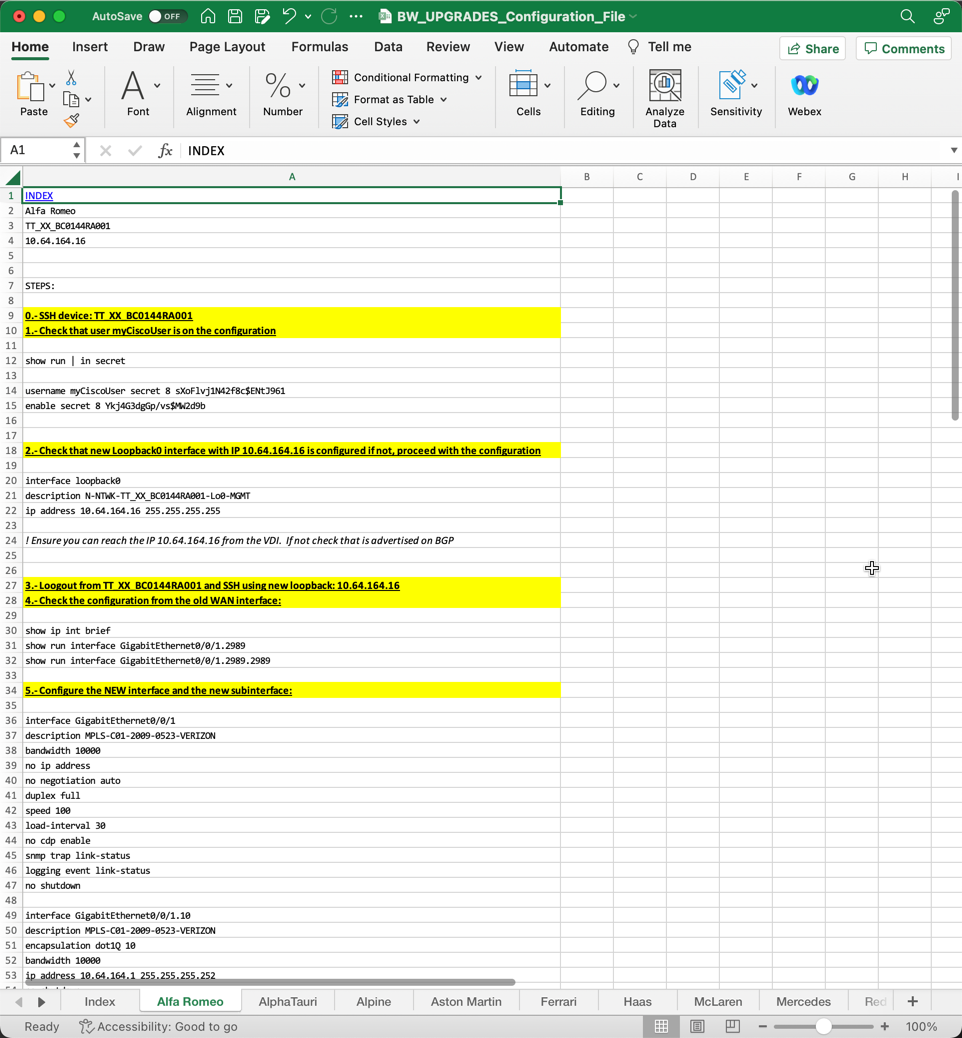The width and height of the screenshot is (962, 1038).
Task: Select column B header
Action: 587,177
